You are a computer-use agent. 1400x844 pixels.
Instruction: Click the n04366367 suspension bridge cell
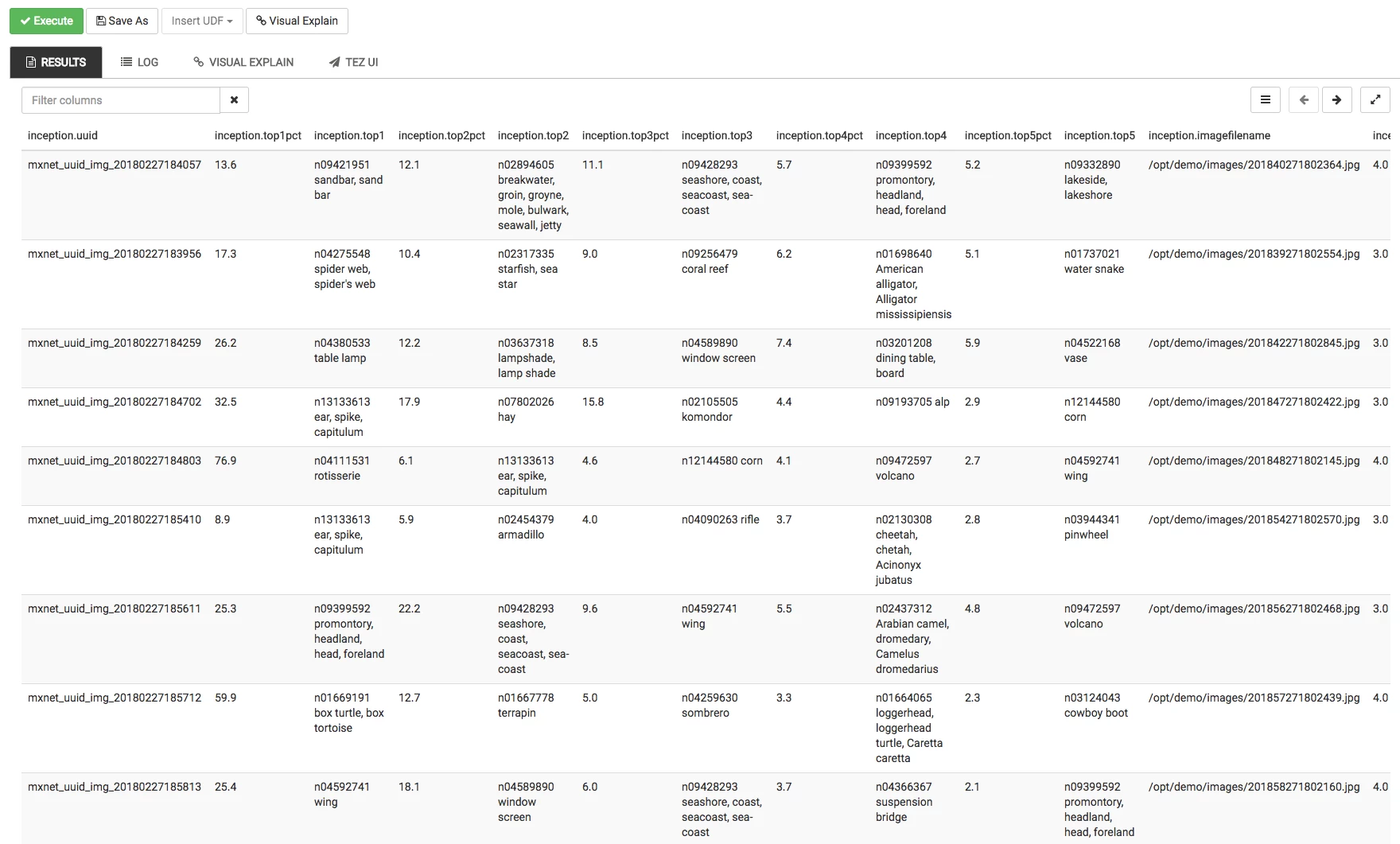click(x=904, y=802)
